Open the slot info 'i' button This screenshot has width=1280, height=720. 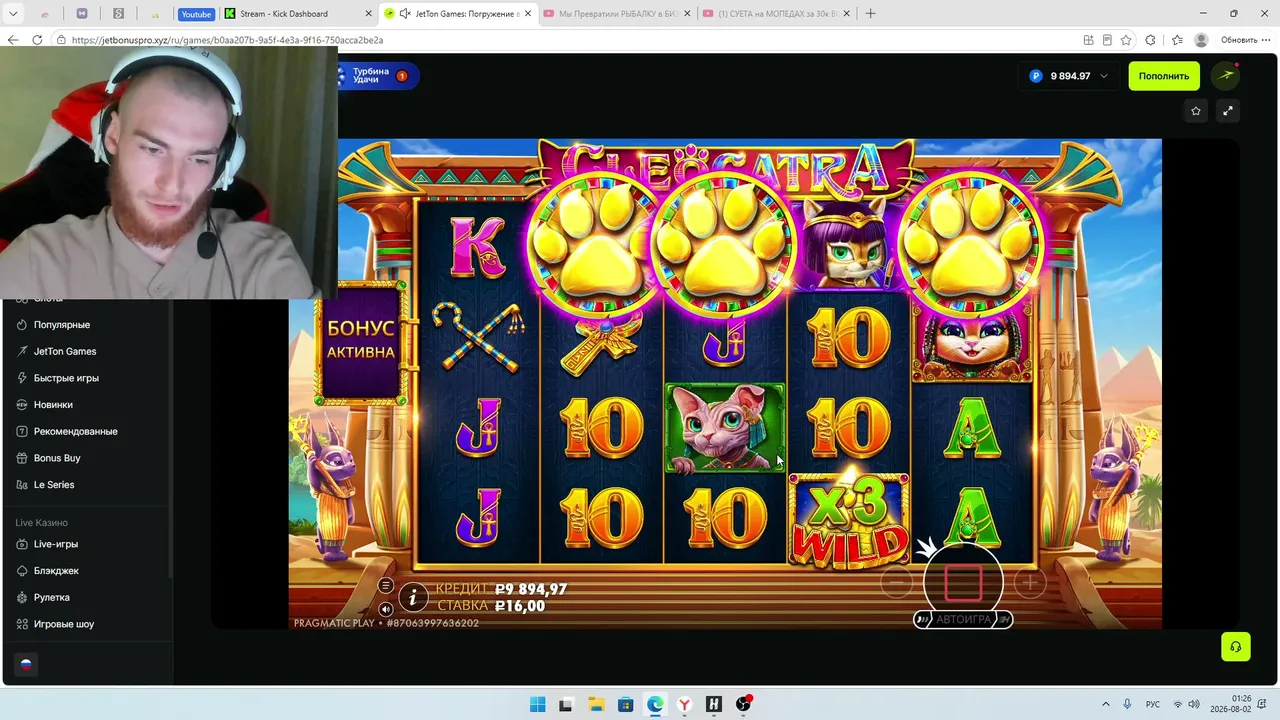[413, 597]
